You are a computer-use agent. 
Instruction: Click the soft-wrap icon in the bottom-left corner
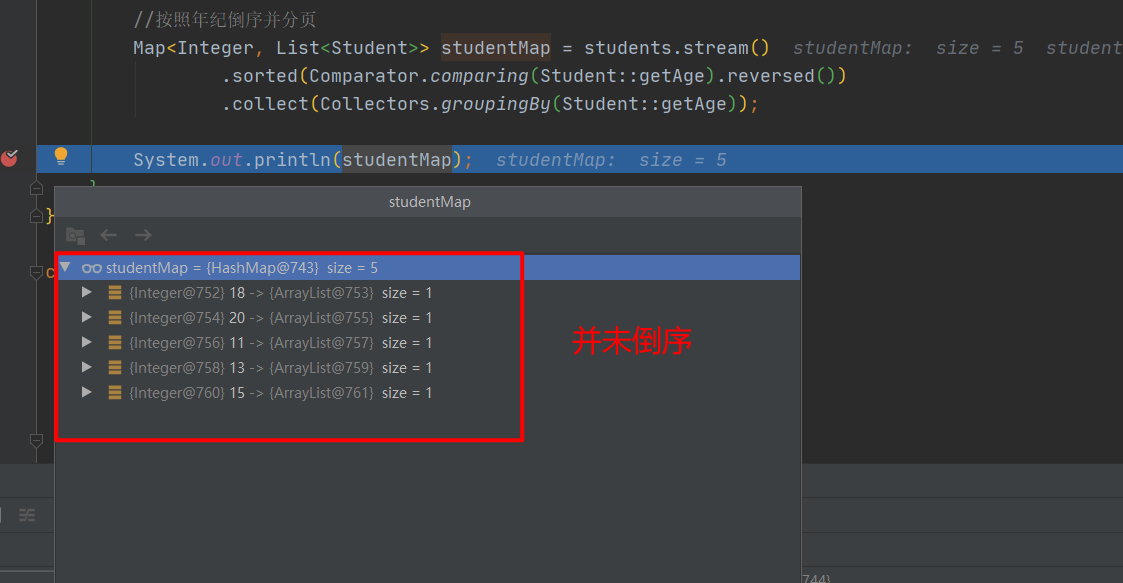click(x=27, y=514)
